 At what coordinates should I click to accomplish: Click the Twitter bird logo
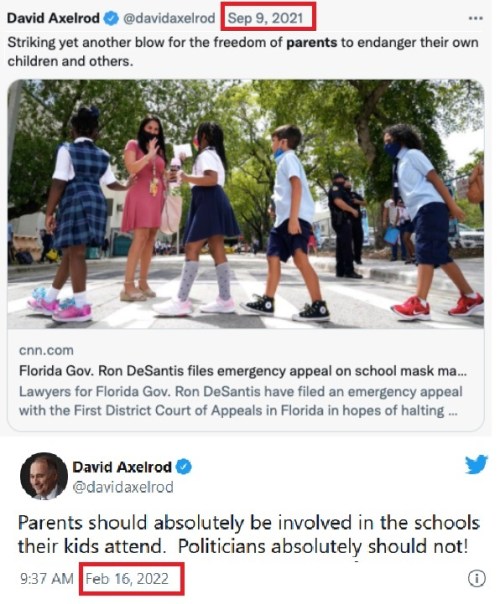[476, 464]
